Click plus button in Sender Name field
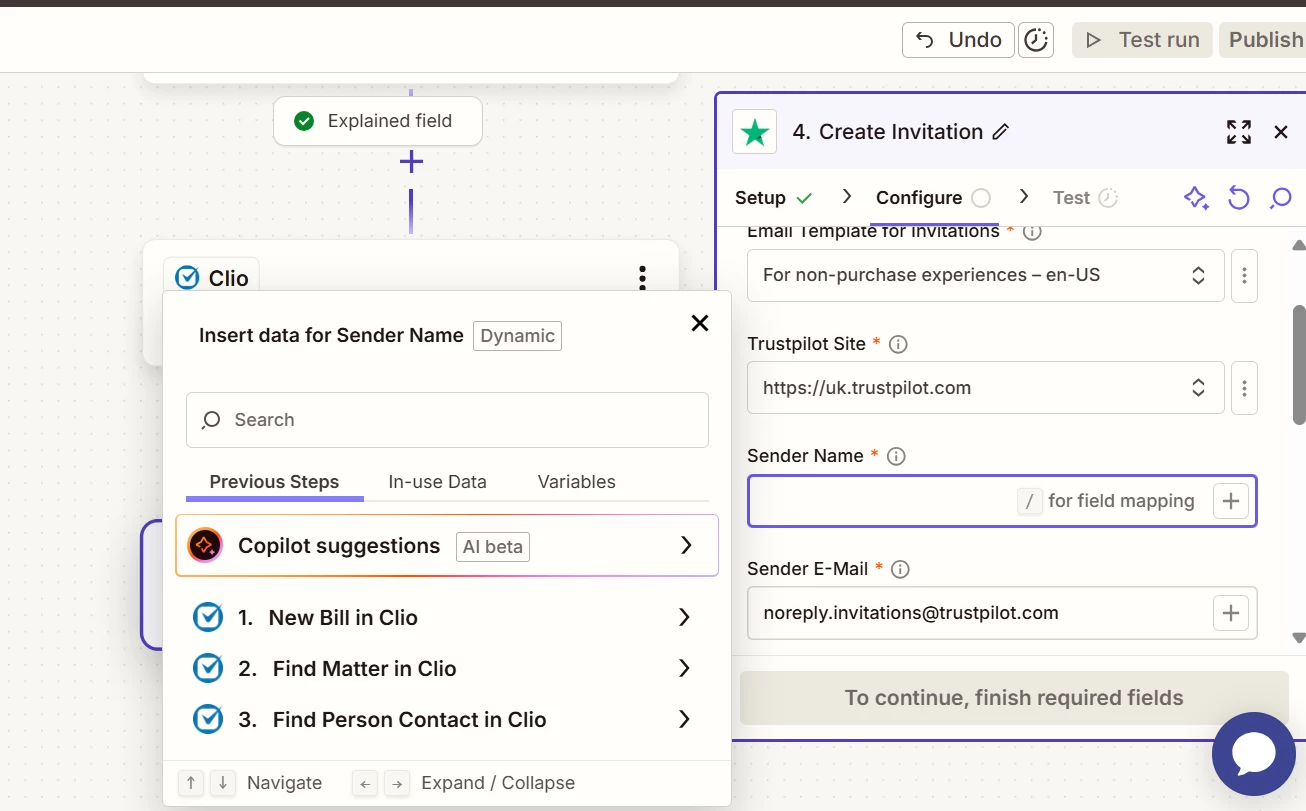 (x=1231, y=501)
